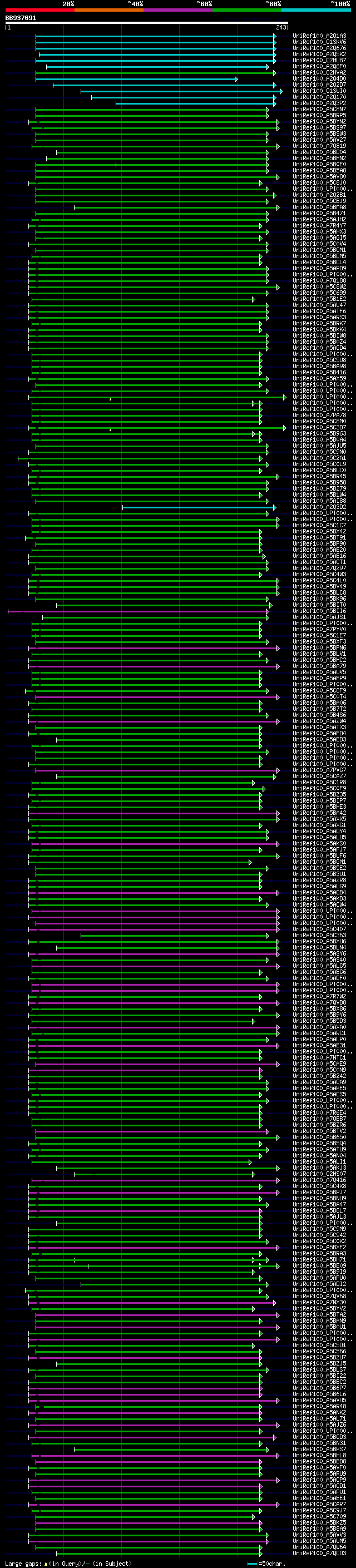Image resolution: width=356 pixels, height=1568 pixels.
Task: Select hit label UniRef100_A5C8N7
Action: [x=319, y=110]
